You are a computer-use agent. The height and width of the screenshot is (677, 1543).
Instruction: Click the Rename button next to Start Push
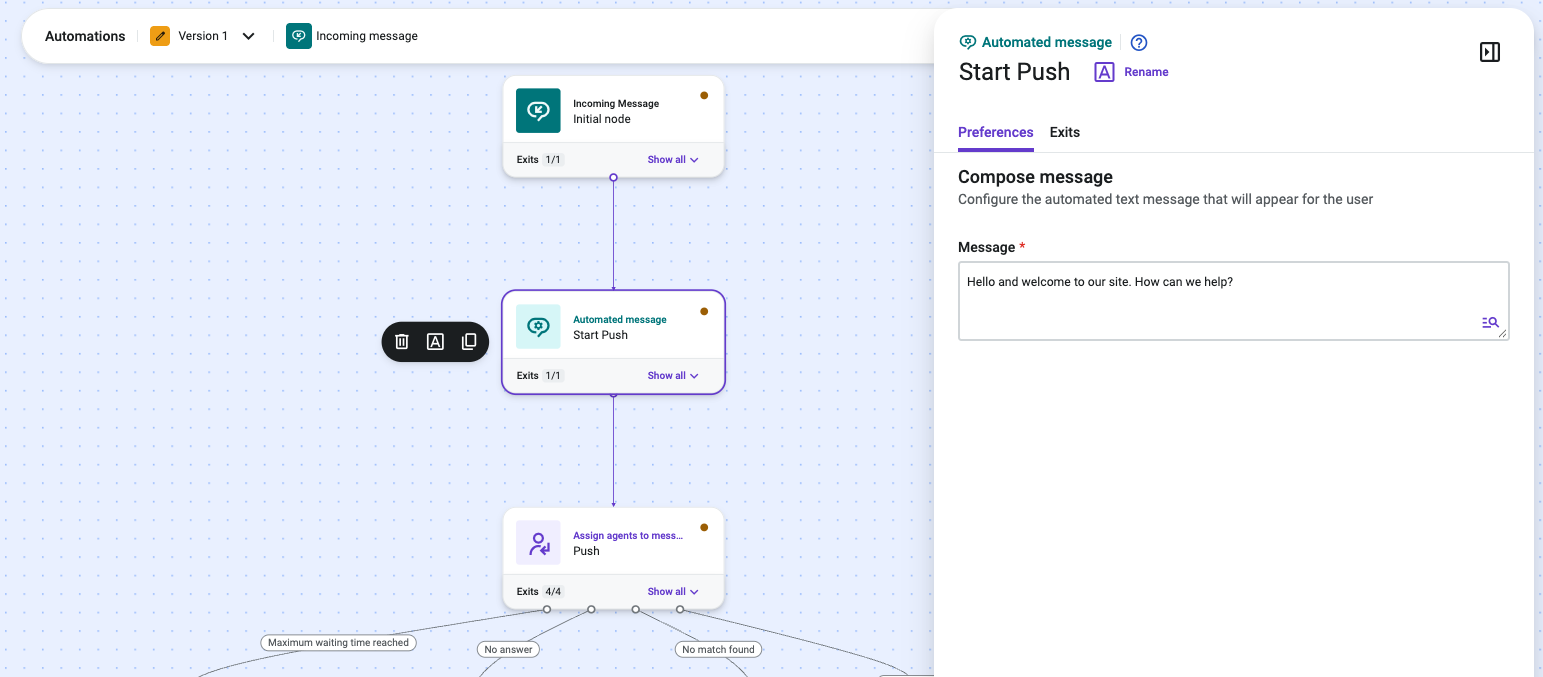click(x=1132, y=72)
